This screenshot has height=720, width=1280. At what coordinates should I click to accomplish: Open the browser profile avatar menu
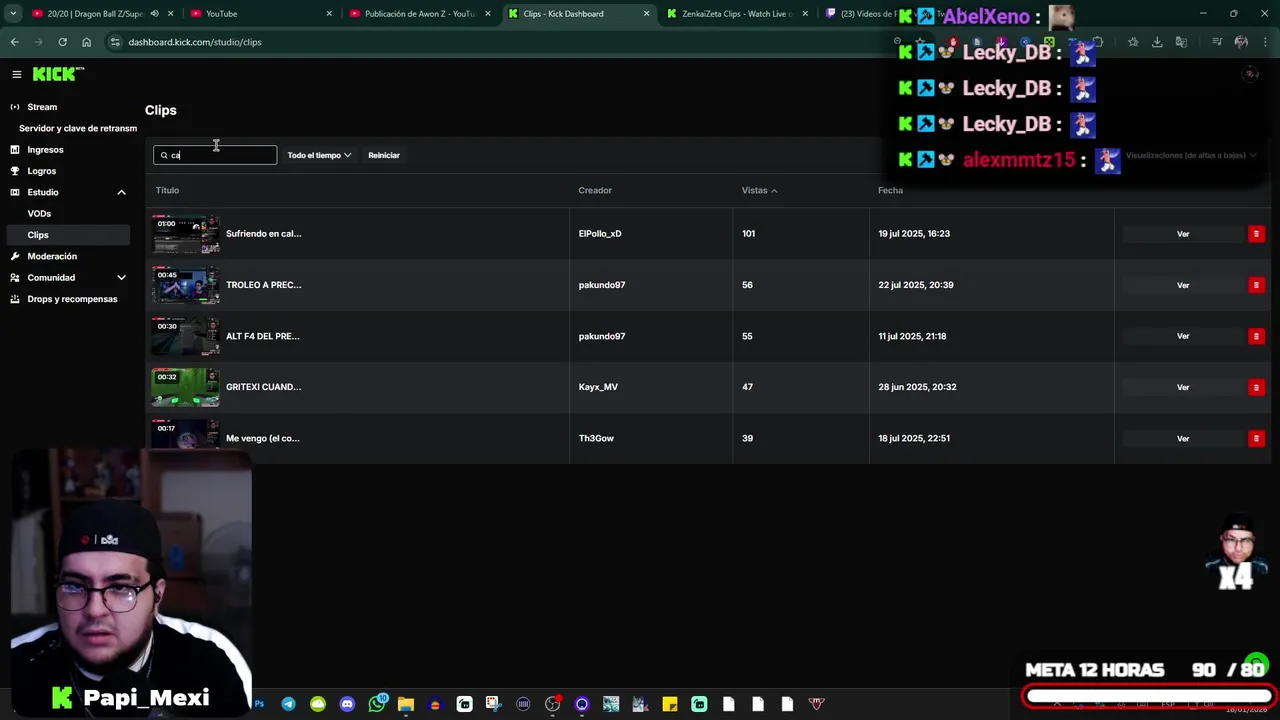coord(1241,42)
